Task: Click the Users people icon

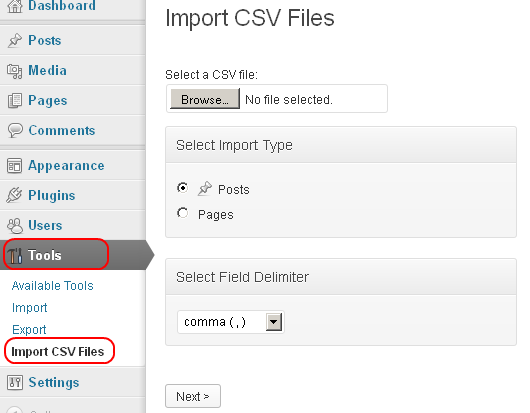Action: (15, 225)
